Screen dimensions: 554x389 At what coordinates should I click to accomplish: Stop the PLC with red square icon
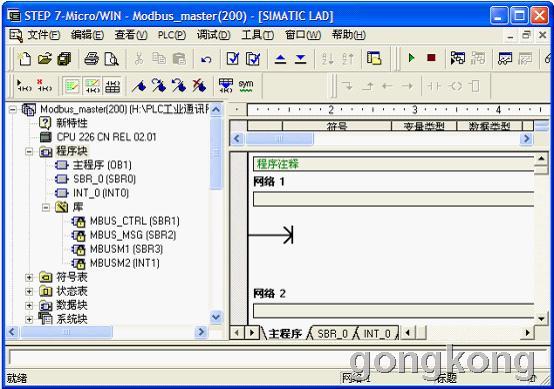[x=431, y=58]
